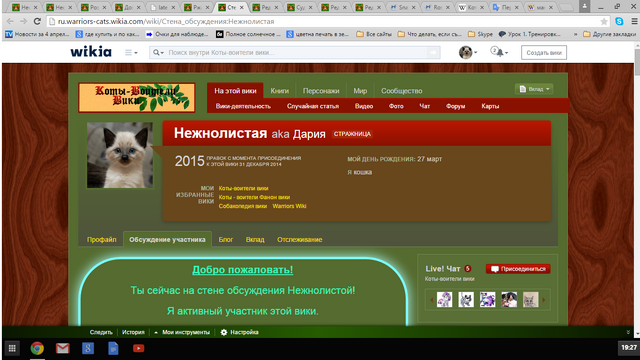
Task: Show previous chat users with left arrow
Action: click(x=431, y=300)
